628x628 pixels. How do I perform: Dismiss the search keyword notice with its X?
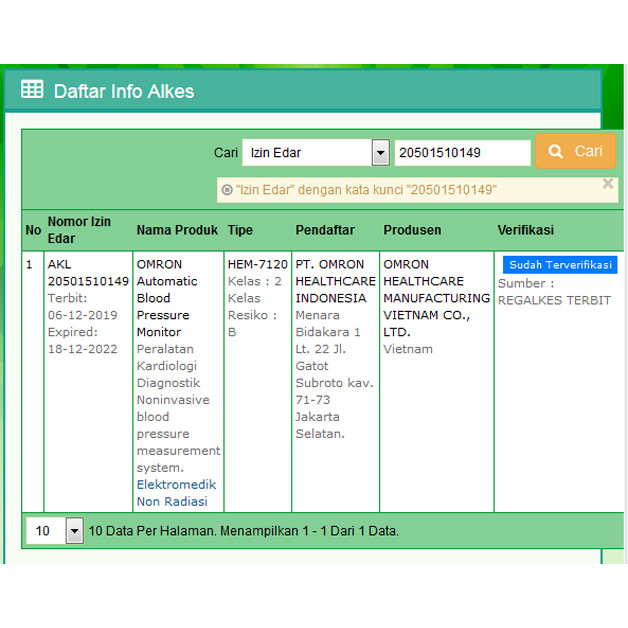607,184
